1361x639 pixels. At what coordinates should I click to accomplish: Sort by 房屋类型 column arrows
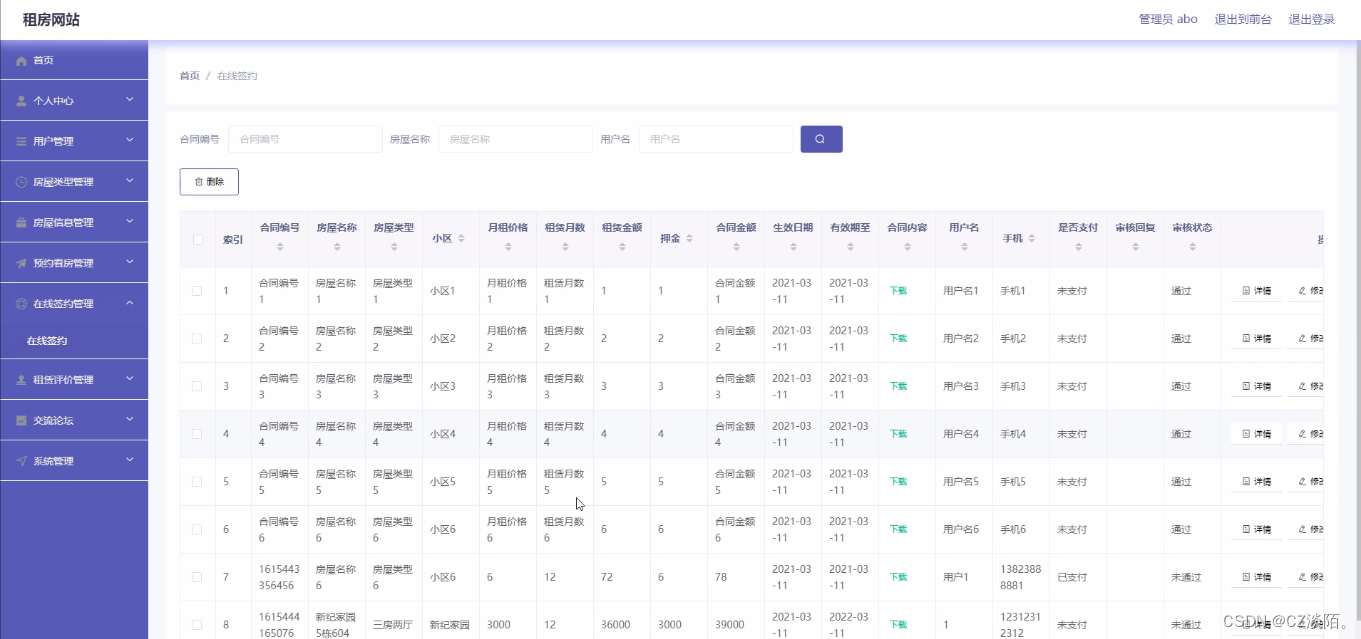394,246
